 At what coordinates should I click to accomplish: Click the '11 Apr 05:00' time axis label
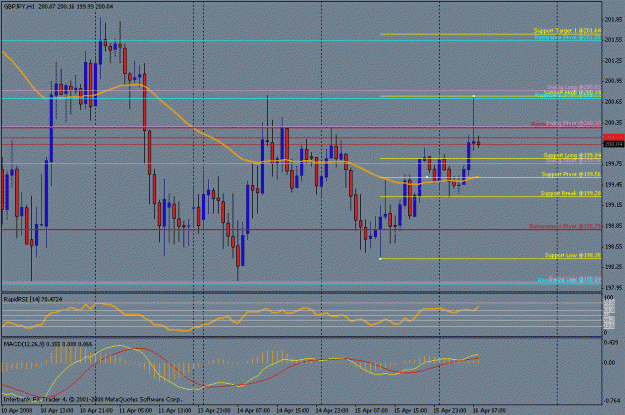click(x=136, y=410)
